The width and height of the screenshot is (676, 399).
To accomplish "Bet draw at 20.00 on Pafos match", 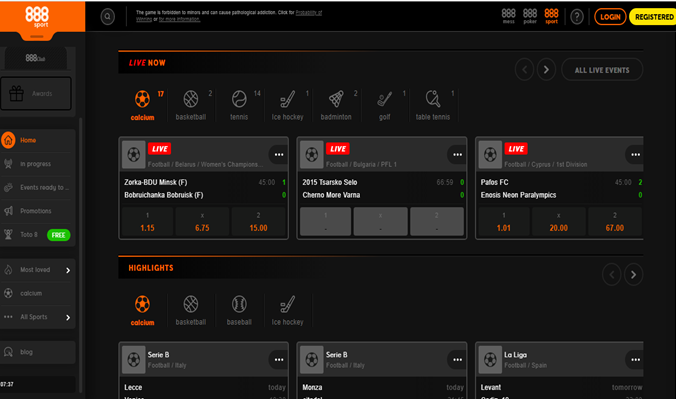I will pos(559,222).
